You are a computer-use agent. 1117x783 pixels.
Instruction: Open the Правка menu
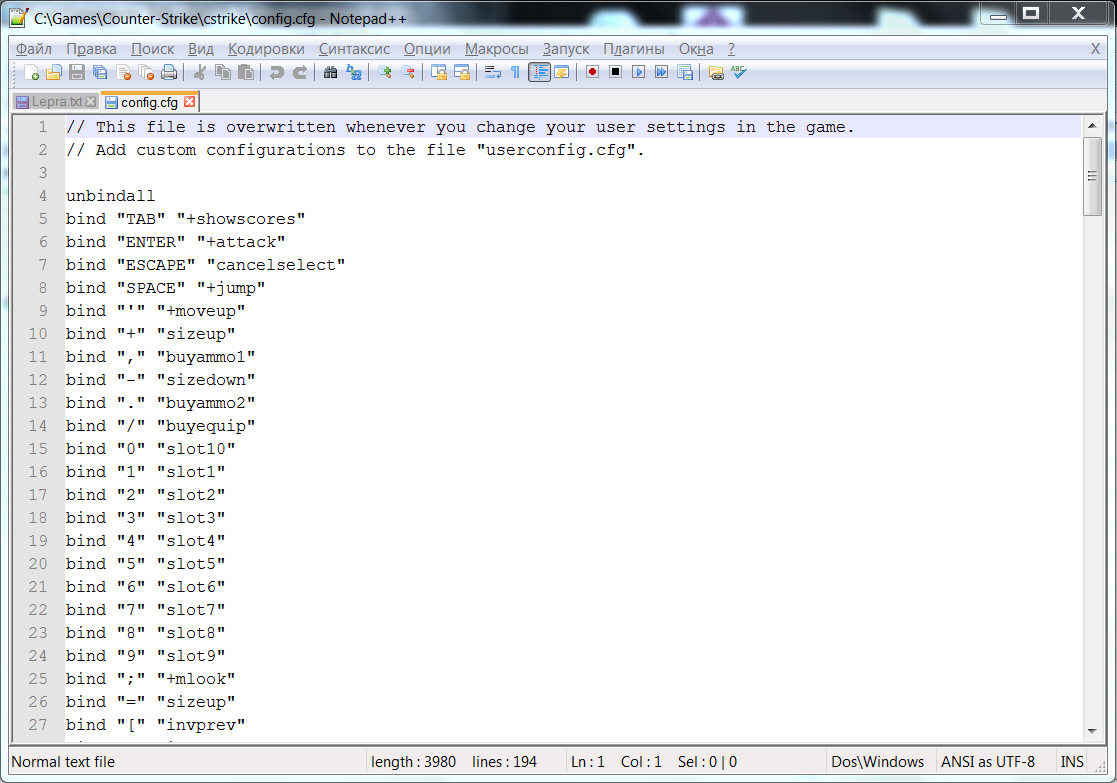coord(91,49)
